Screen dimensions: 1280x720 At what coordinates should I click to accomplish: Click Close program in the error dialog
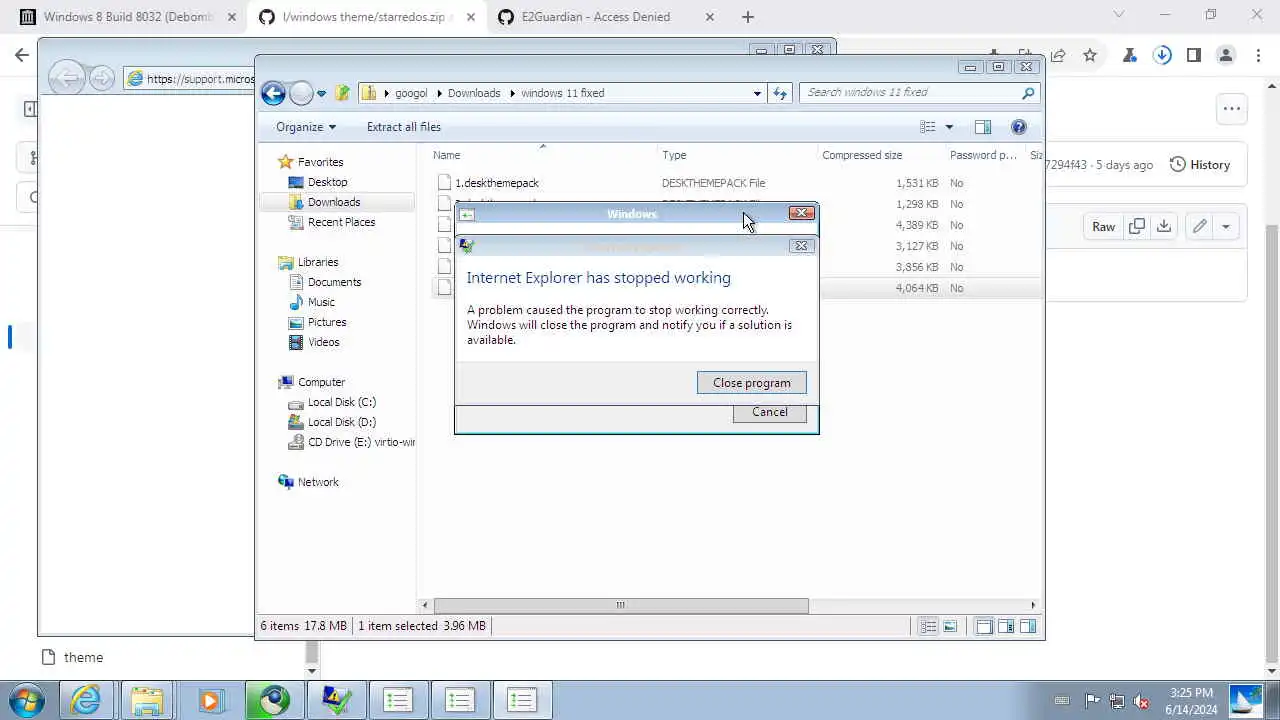[752, 383]
